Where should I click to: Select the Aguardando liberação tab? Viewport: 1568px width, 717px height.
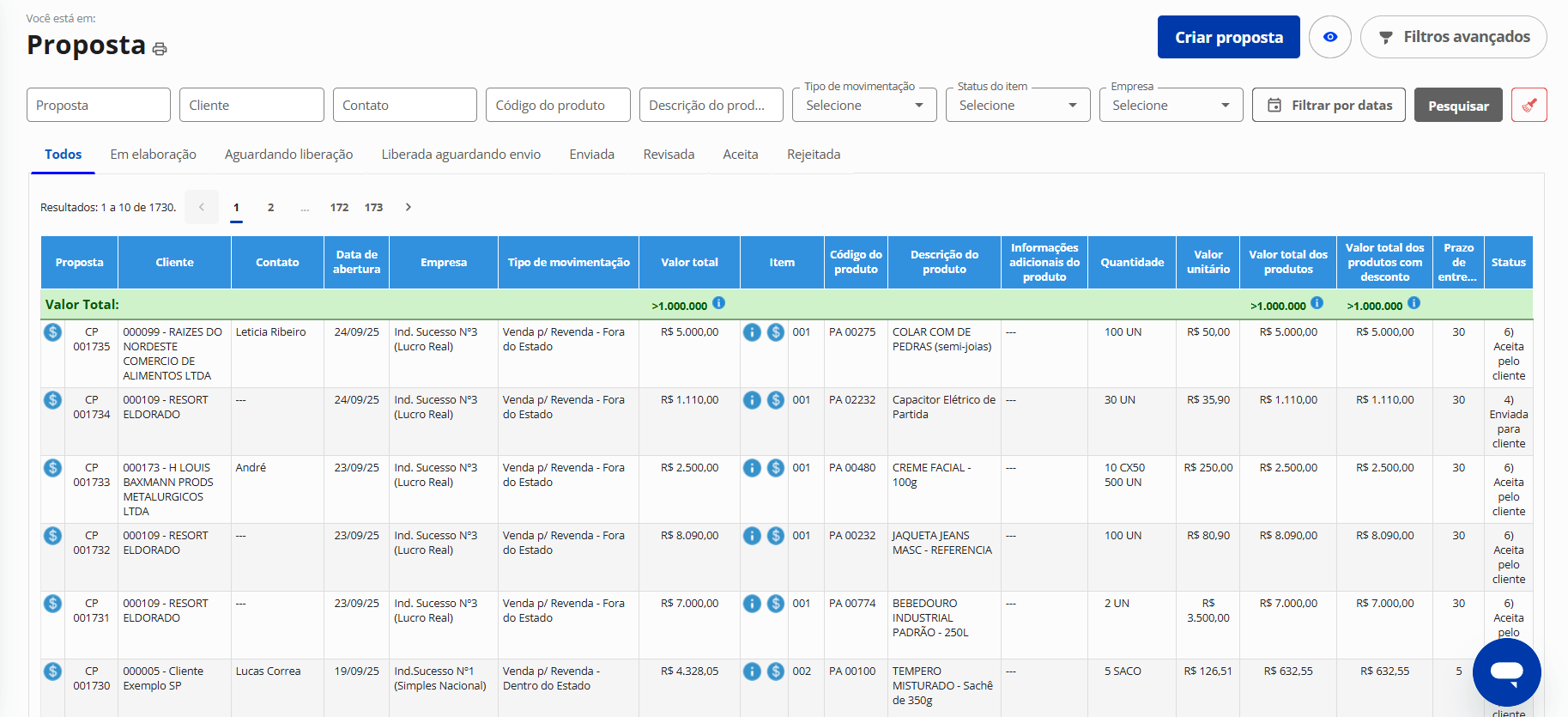[x=288, y=155]
